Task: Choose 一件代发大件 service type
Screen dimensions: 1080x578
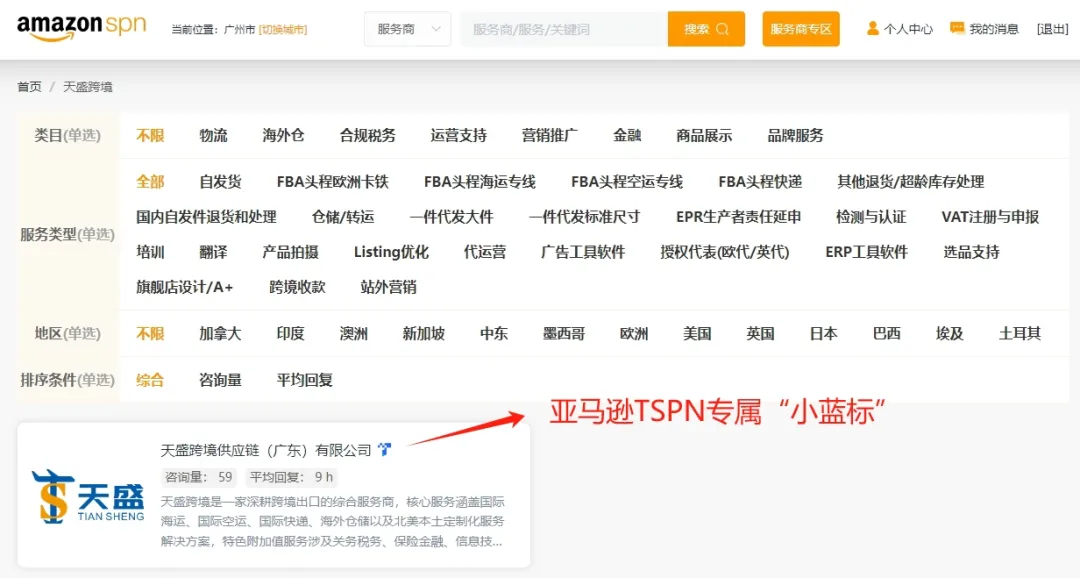Action: [x=452, y=217]
